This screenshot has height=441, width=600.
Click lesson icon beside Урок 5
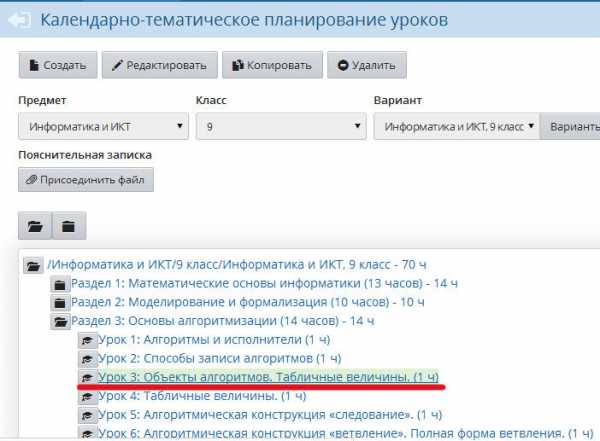(87, 415)
